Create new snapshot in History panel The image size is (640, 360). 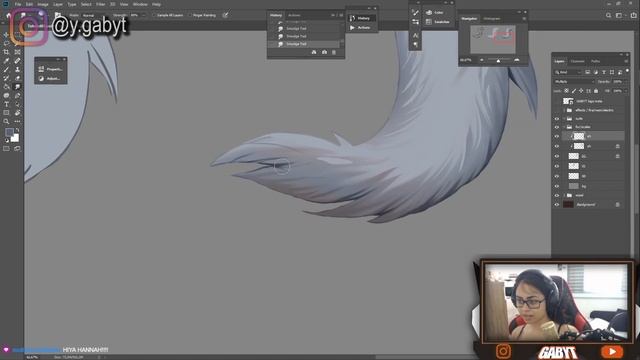click(x=324, y=52)
